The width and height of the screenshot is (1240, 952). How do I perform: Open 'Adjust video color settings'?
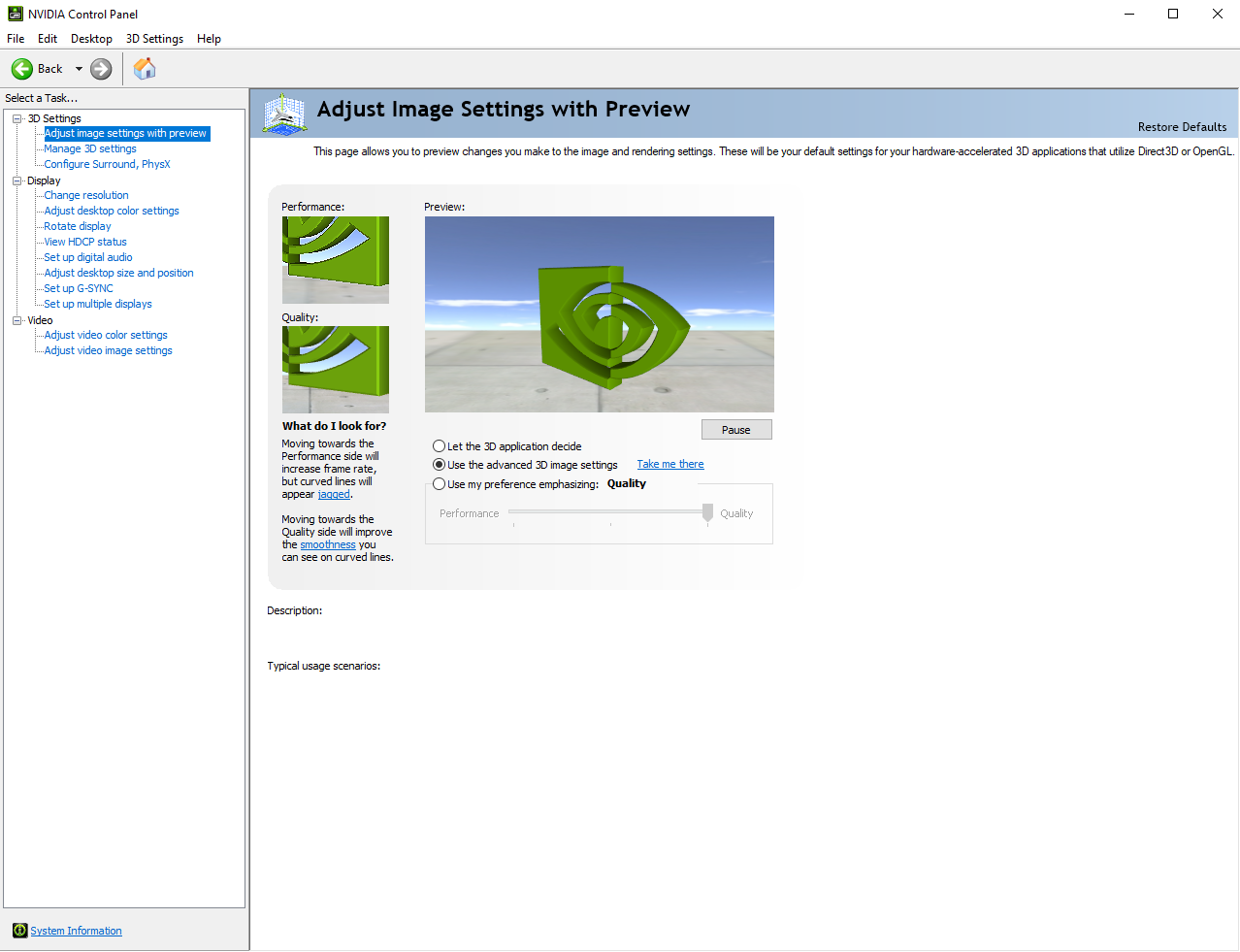pos(106,335)
